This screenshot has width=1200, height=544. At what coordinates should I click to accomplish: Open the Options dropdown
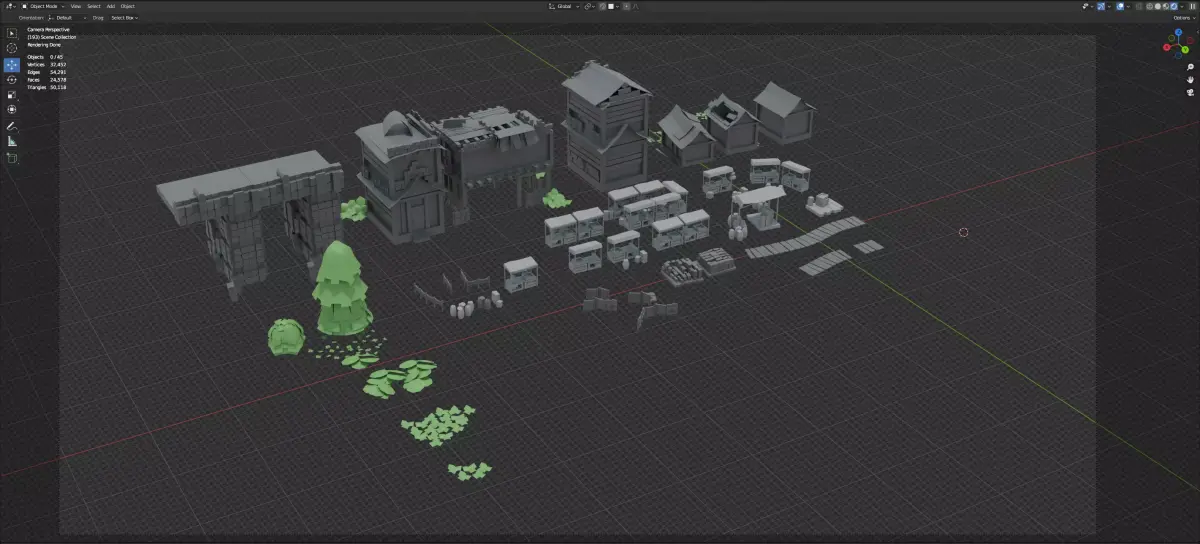point(1183,18)
